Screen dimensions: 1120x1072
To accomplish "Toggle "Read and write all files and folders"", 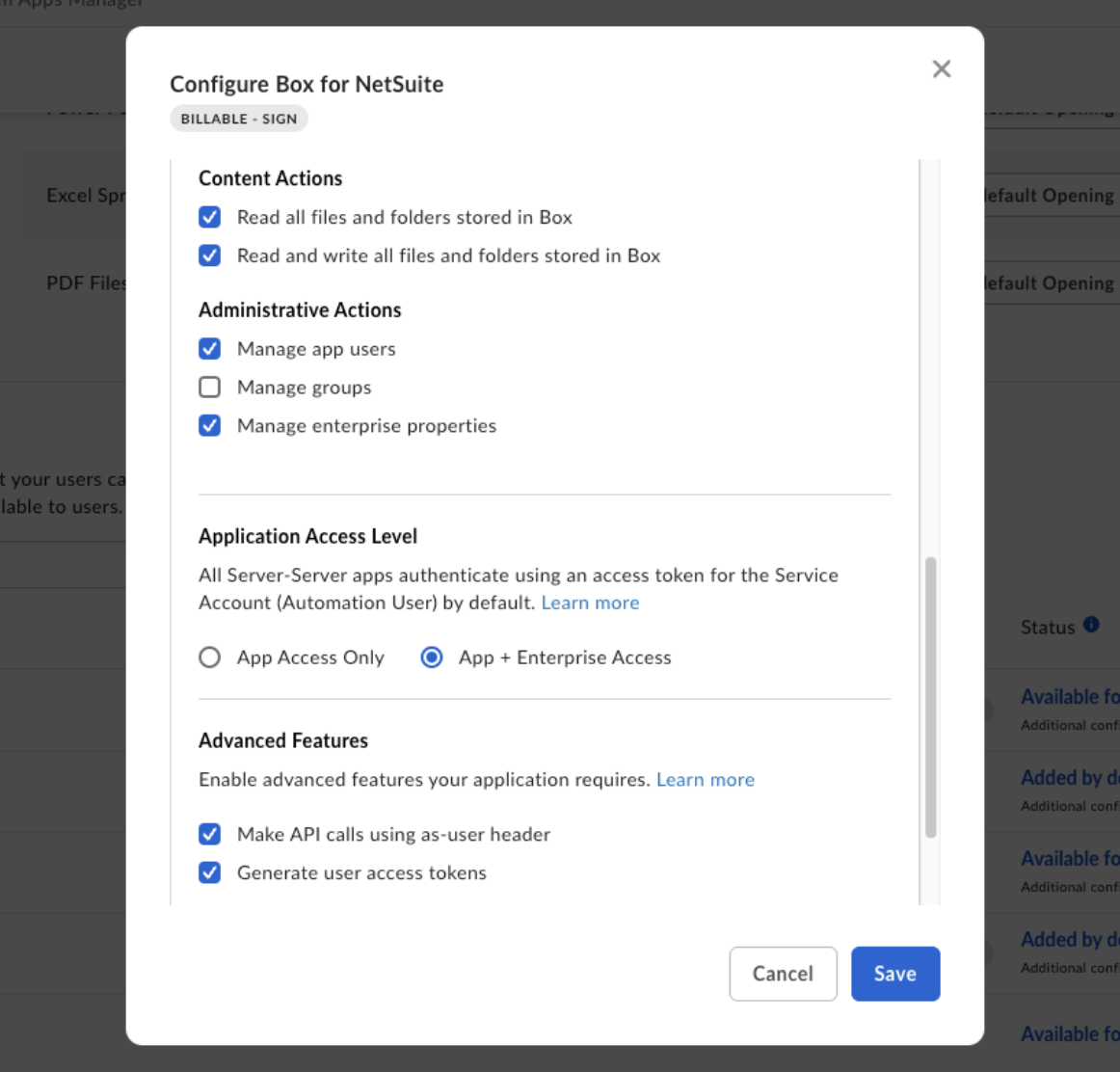I will pyautogui.click(x=210, y=255).
